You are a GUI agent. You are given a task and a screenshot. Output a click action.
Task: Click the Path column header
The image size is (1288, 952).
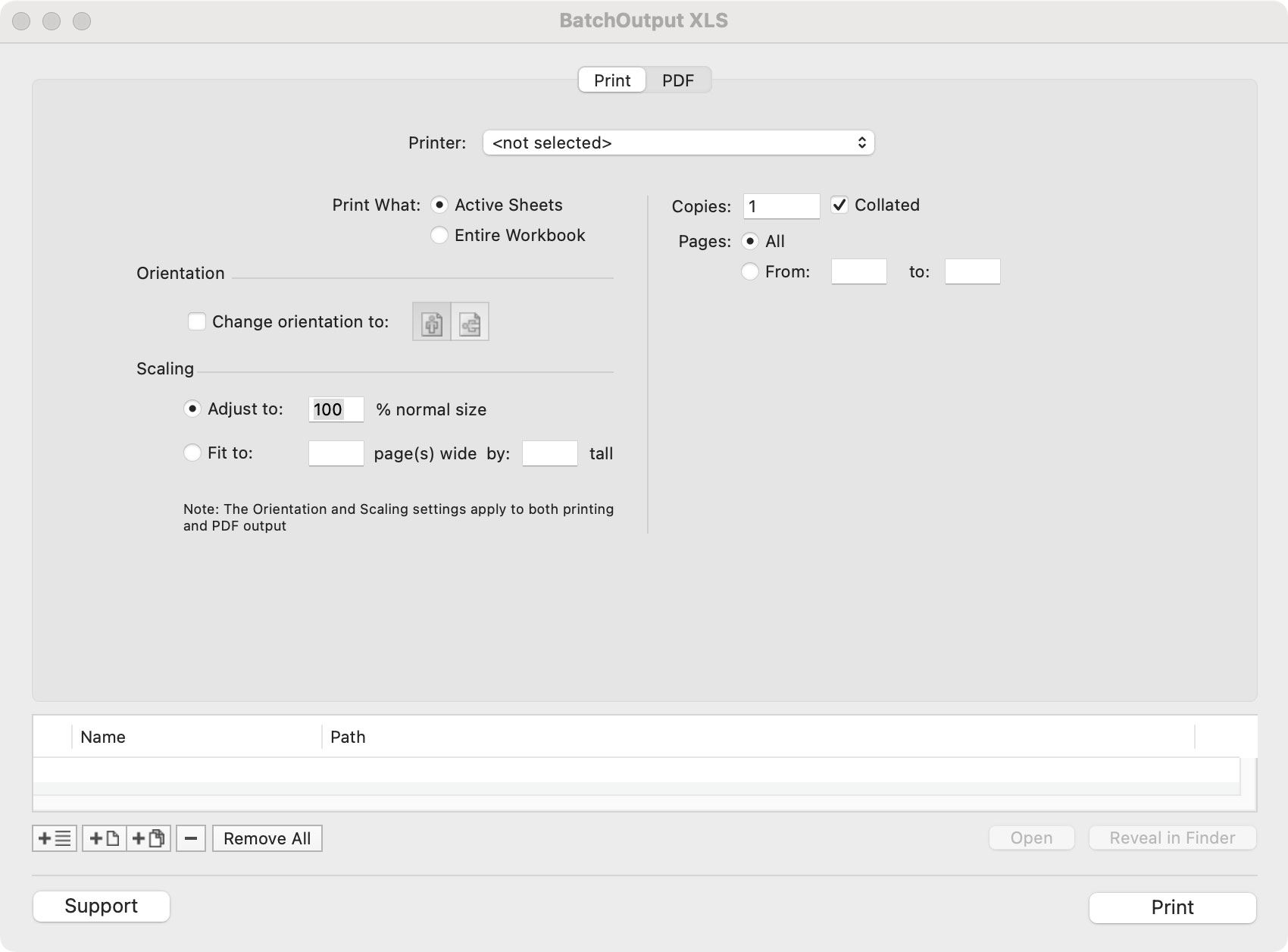coord(758,737)
